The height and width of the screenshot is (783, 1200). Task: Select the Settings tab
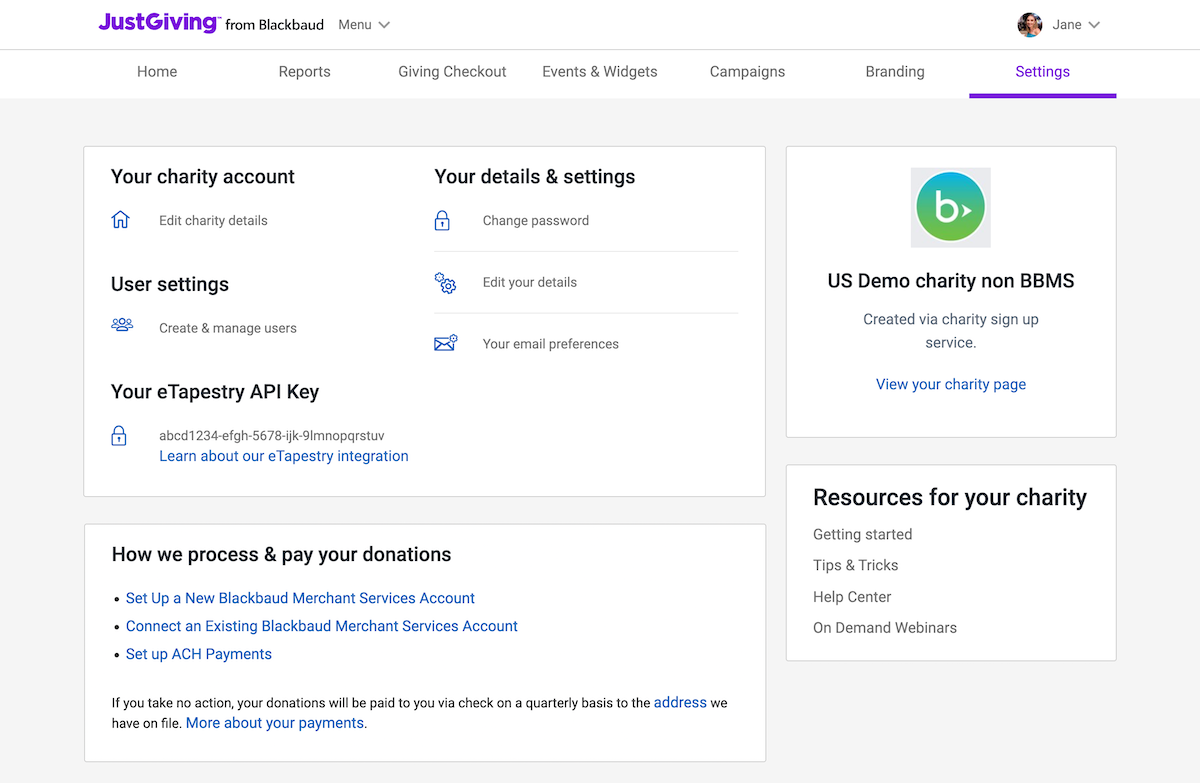tap(1042, 72)
